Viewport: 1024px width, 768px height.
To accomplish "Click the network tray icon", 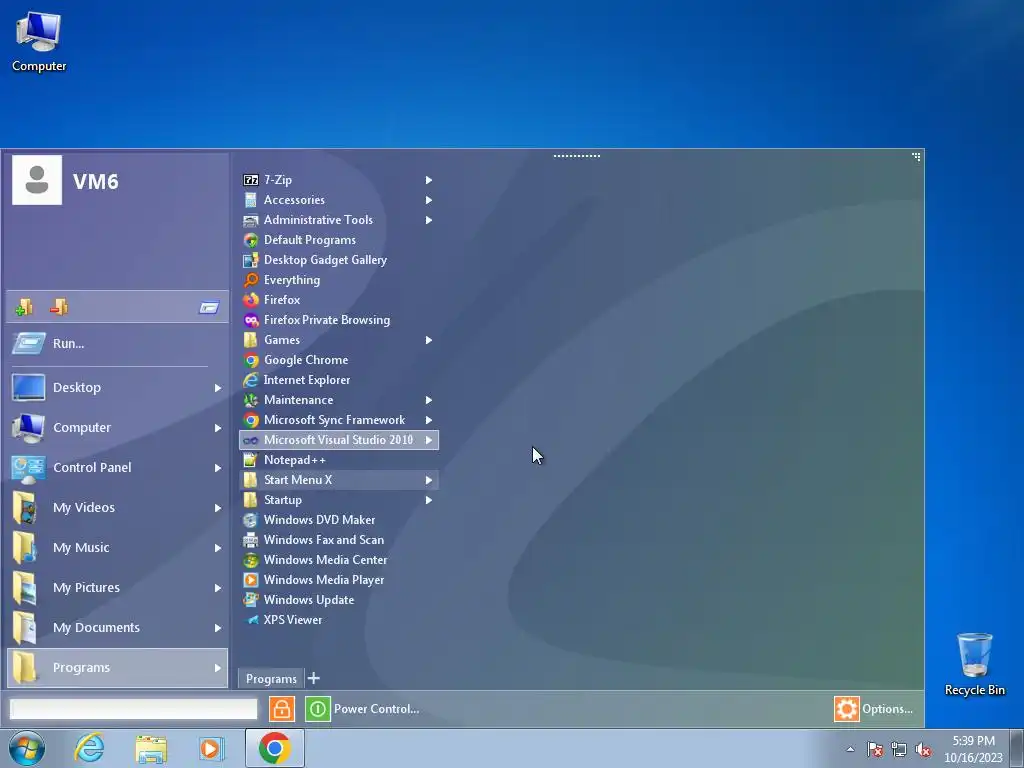I will (899, 750).
